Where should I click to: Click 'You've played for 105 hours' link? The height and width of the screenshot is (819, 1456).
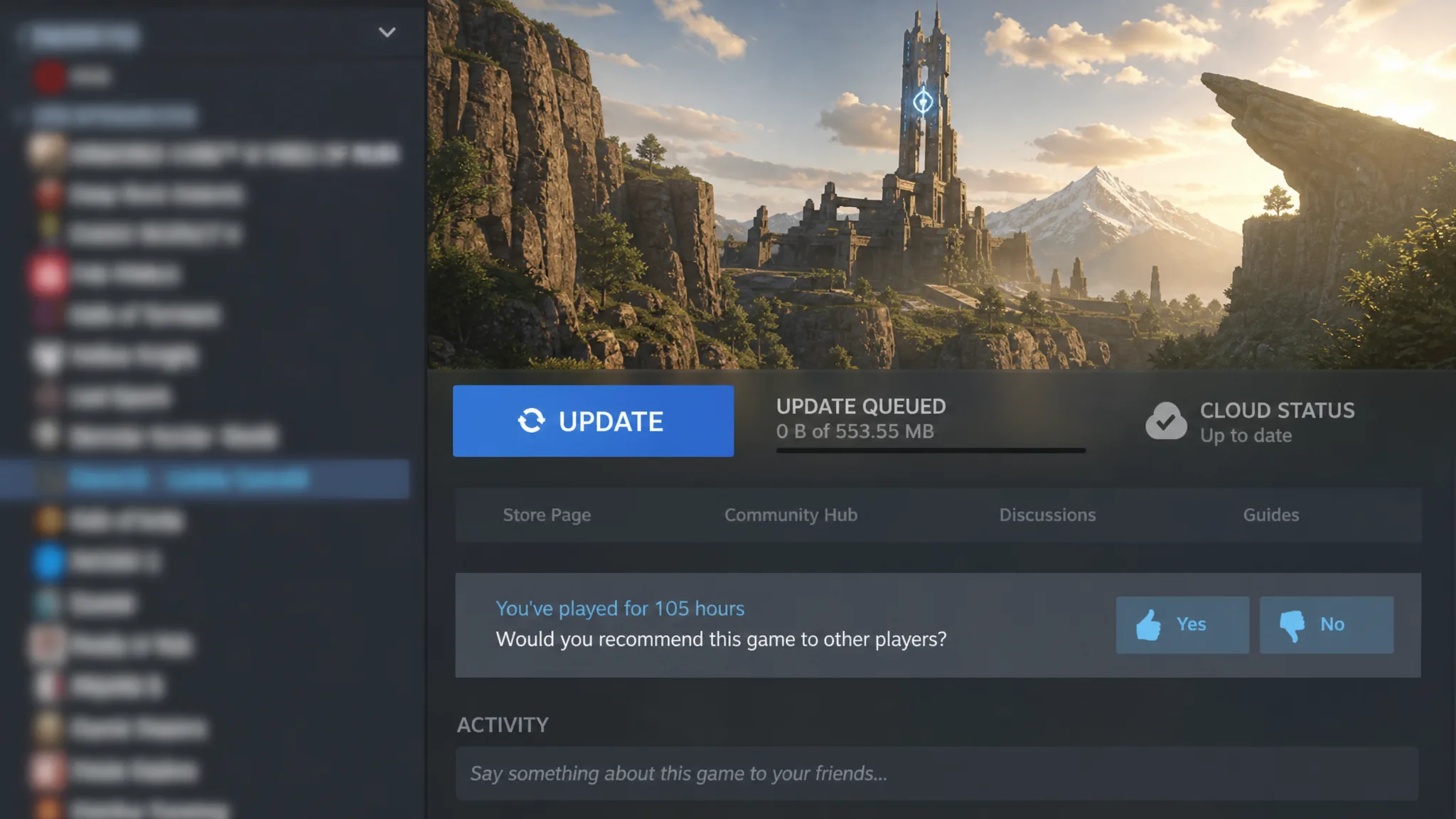tap(620, 609)
